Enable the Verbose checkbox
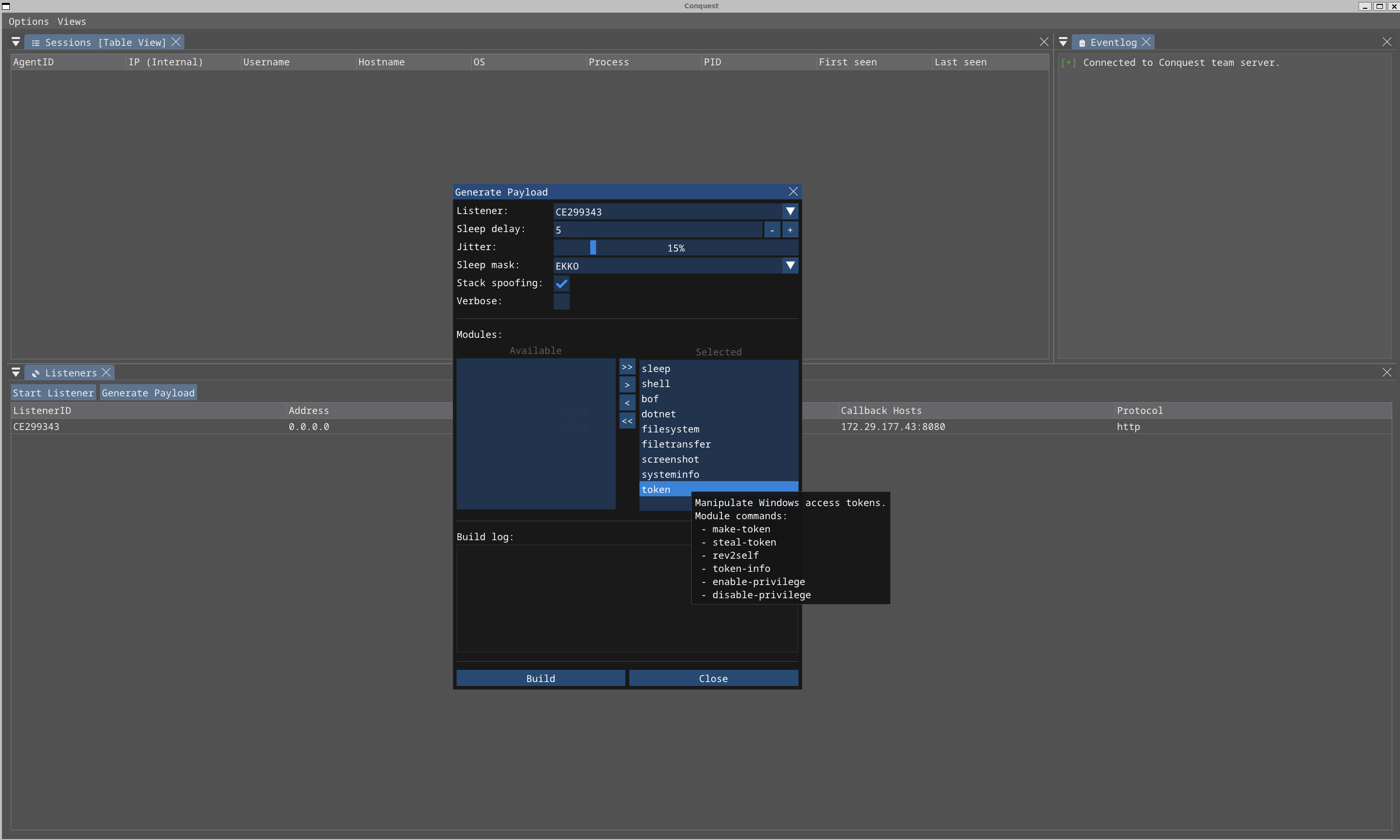 pyautogui.click(x=561, y=302)
